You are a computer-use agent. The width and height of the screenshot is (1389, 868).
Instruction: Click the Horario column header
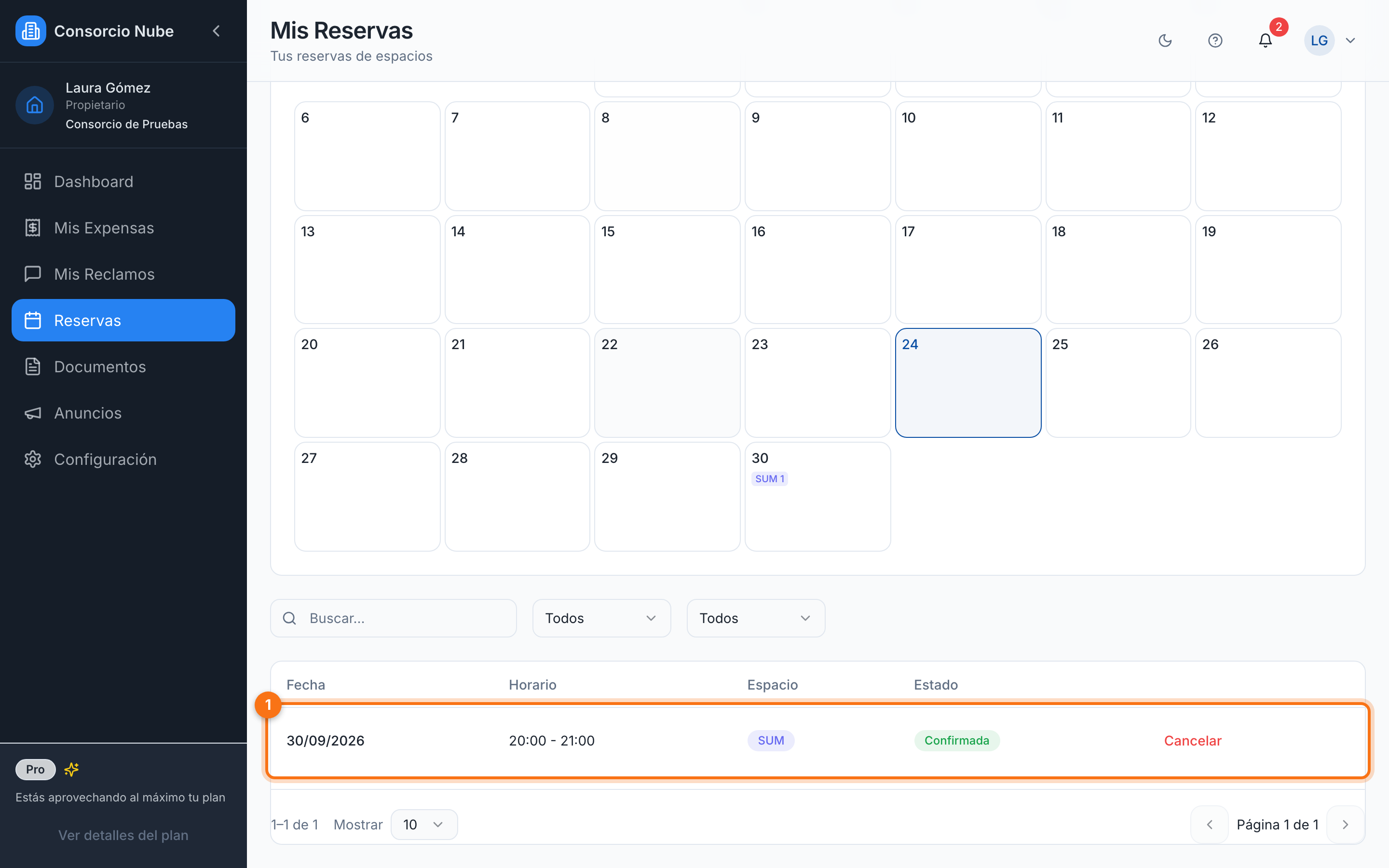pos(532,685)
